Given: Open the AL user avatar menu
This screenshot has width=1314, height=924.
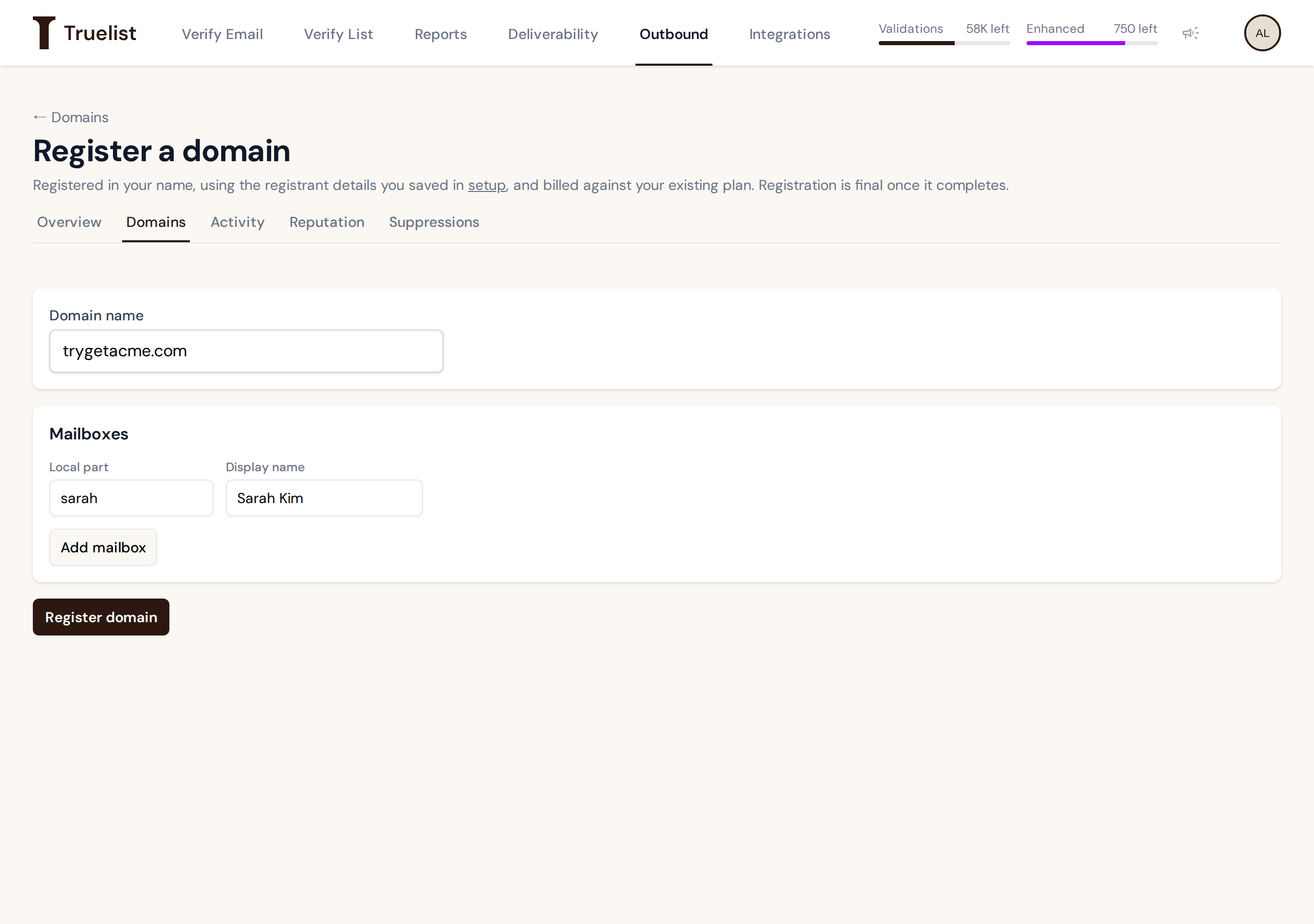Looking at the screenshot, I should tap(1262, 33).
